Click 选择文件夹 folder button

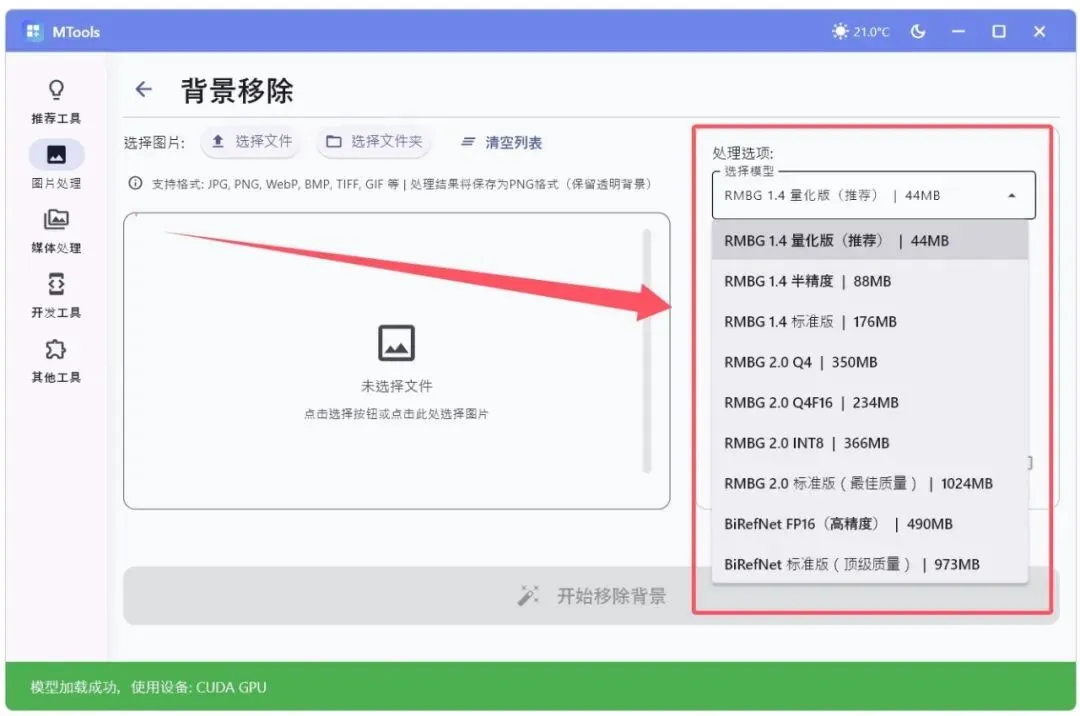pos(374,142)
